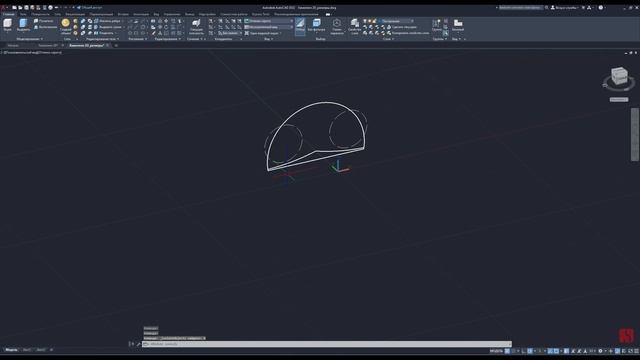
Task: Select the Выдавить (Extrude) tool
Action: (x=23, y=25)
